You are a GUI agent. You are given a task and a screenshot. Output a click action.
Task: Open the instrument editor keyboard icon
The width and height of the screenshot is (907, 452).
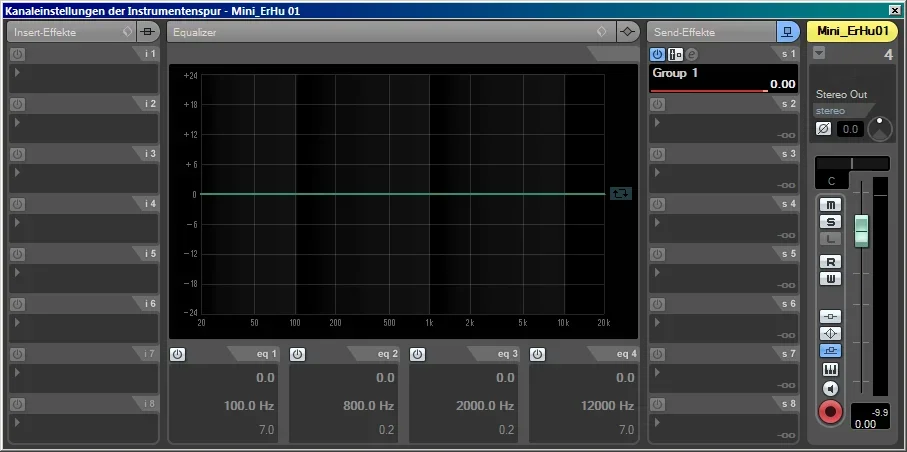pos(831,369)
